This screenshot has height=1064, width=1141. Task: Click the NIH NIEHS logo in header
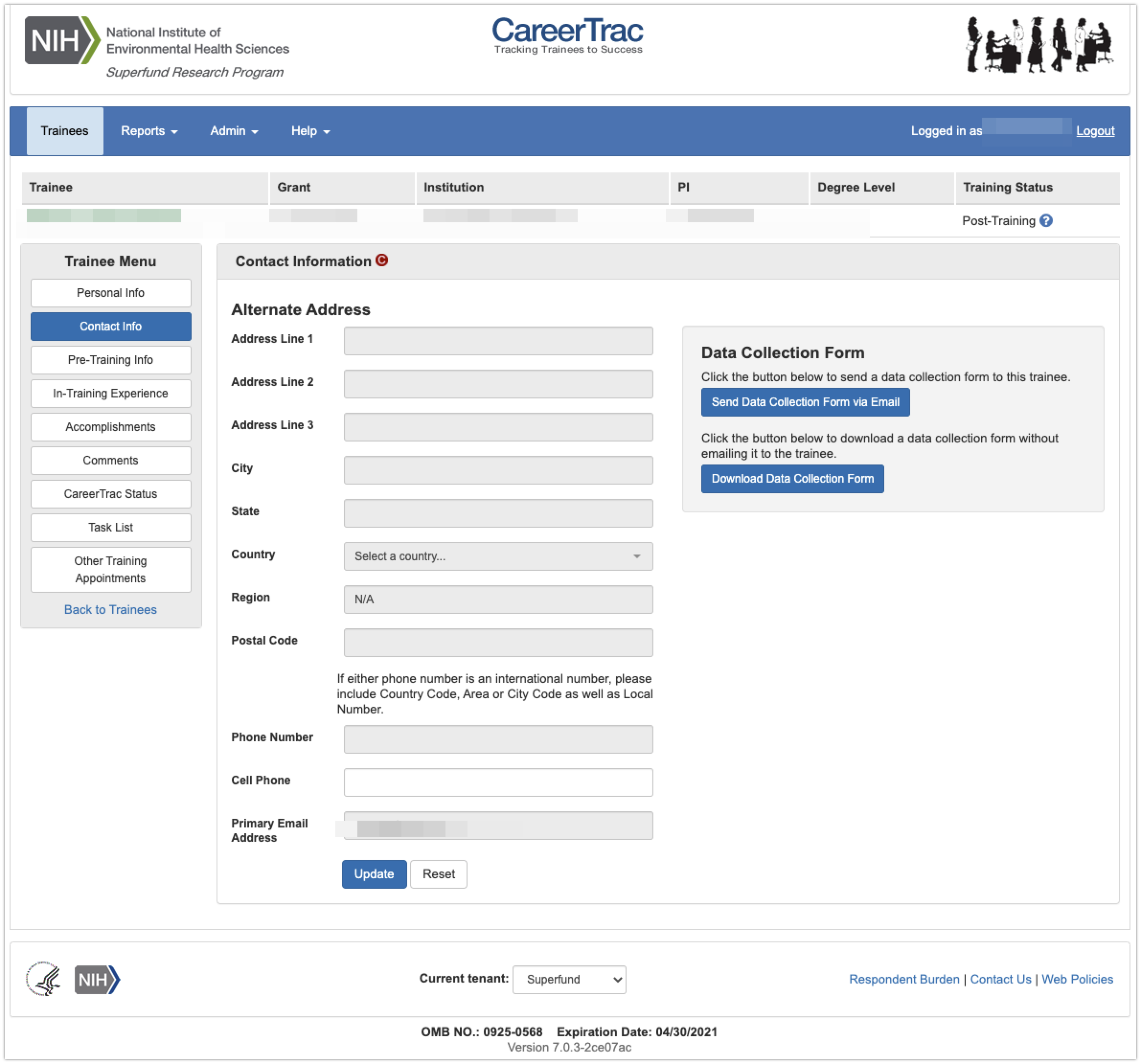click(156, 47)
